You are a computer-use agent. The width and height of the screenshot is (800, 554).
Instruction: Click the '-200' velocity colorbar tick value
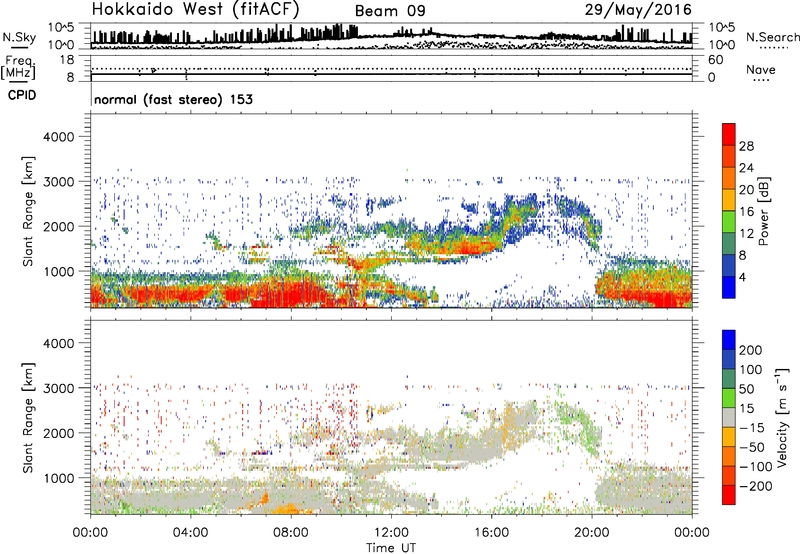point(756,486)
